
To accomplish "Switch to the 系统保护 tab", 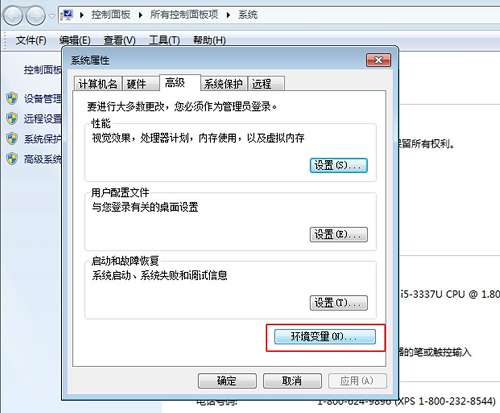I will [x=223, y=84].
